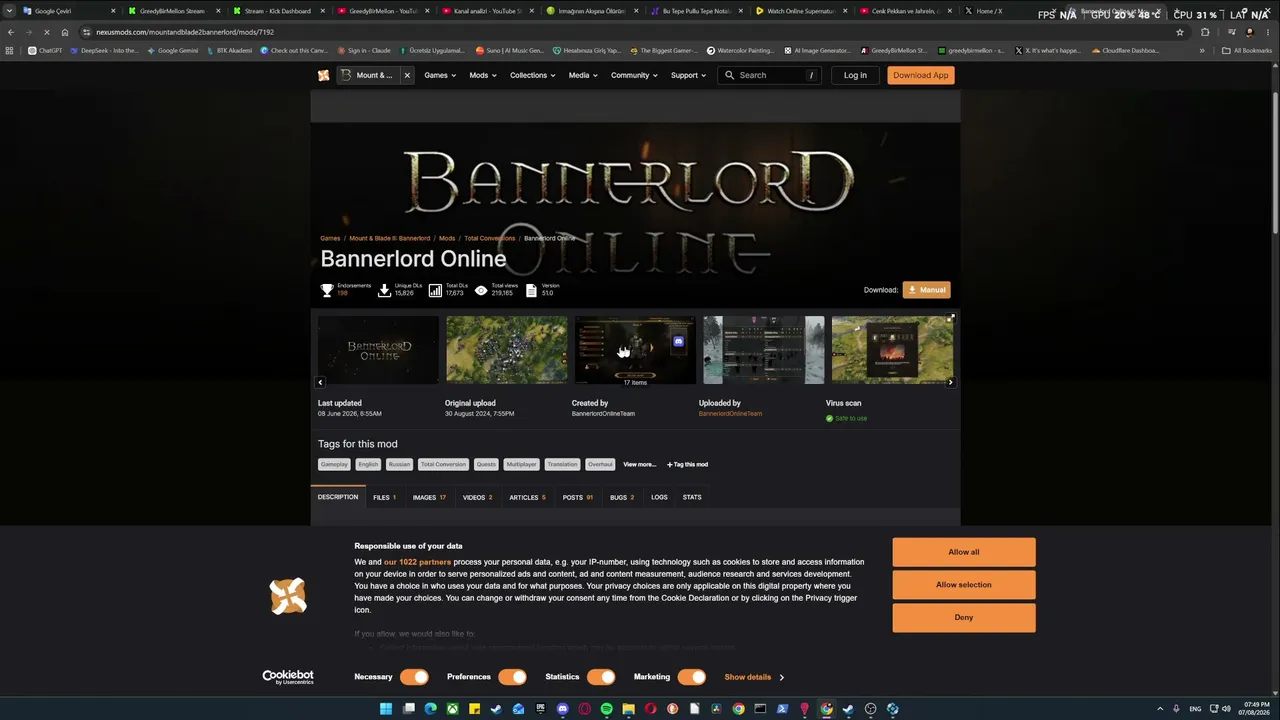Open the Mods dropdown menu
1280x720 pixels.
coord(483,75)
